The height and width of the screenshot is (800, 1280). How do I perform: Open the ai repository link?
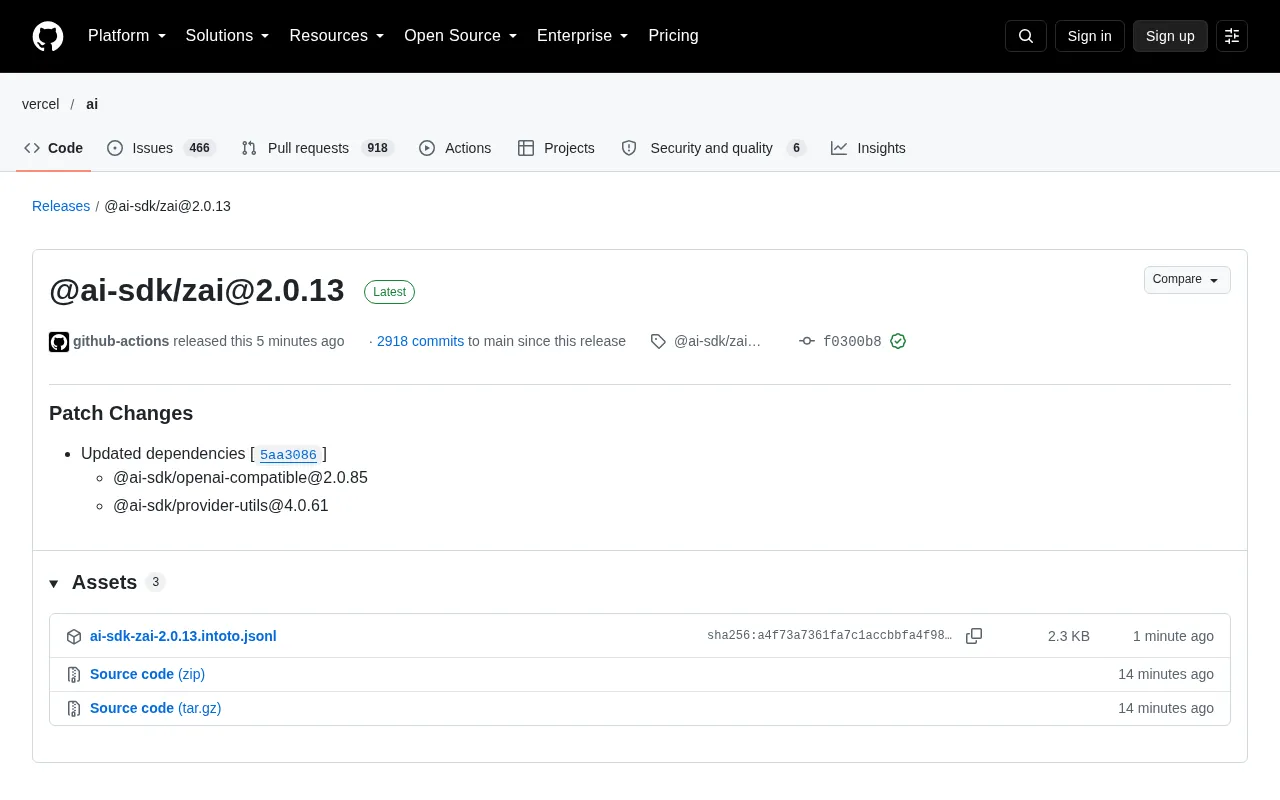(x=92, y=104)
